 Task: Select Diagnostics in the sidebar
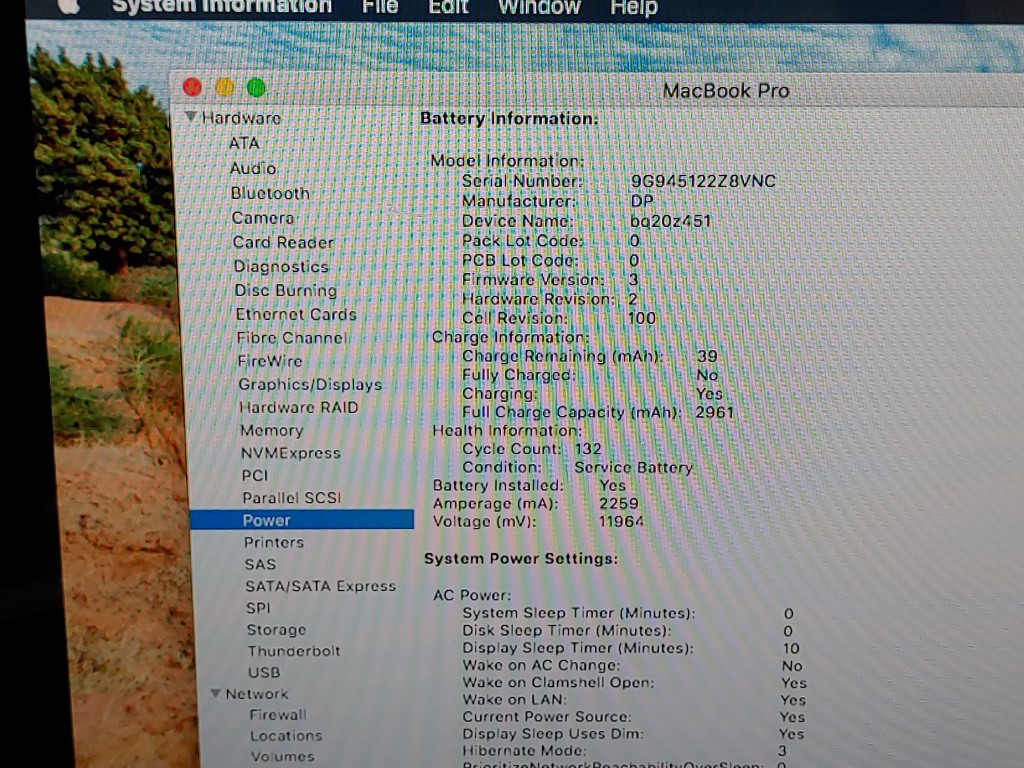[x=281, y=266]
